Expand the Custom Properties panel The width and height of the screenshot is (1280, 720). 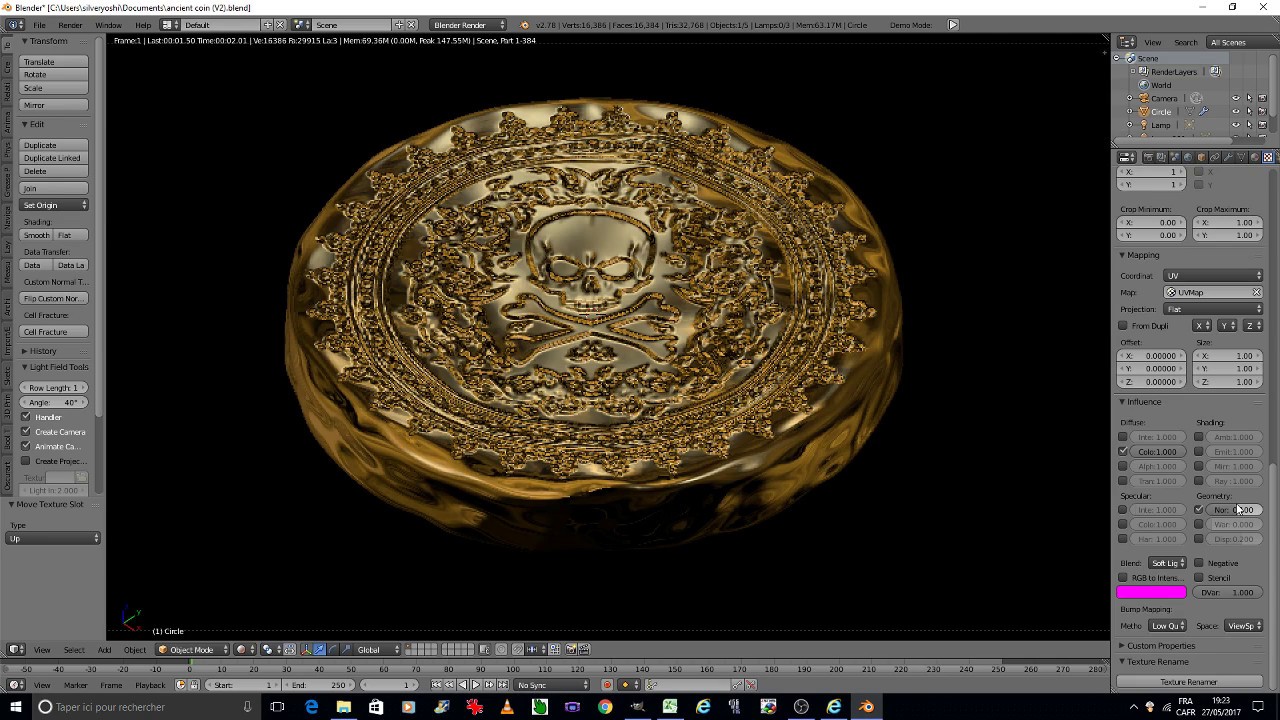point(1159,646)
